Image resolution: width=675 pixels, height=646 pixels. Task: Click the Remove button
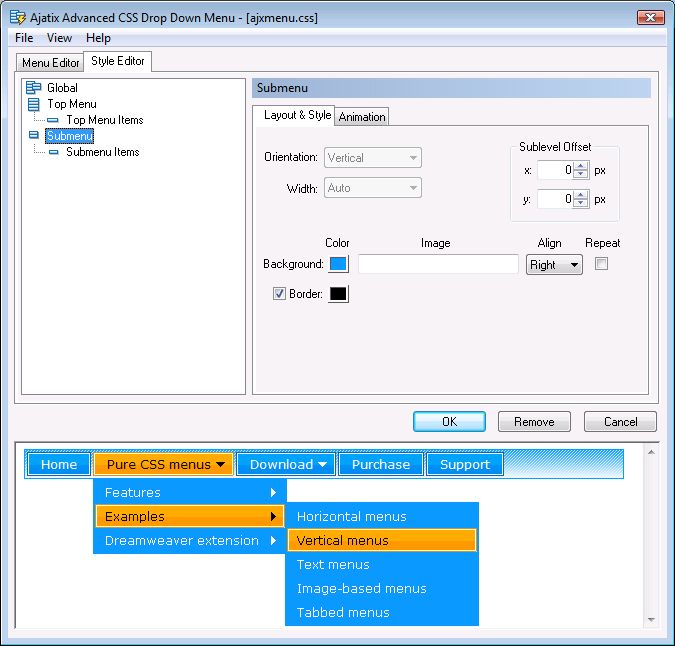[534, 421]
